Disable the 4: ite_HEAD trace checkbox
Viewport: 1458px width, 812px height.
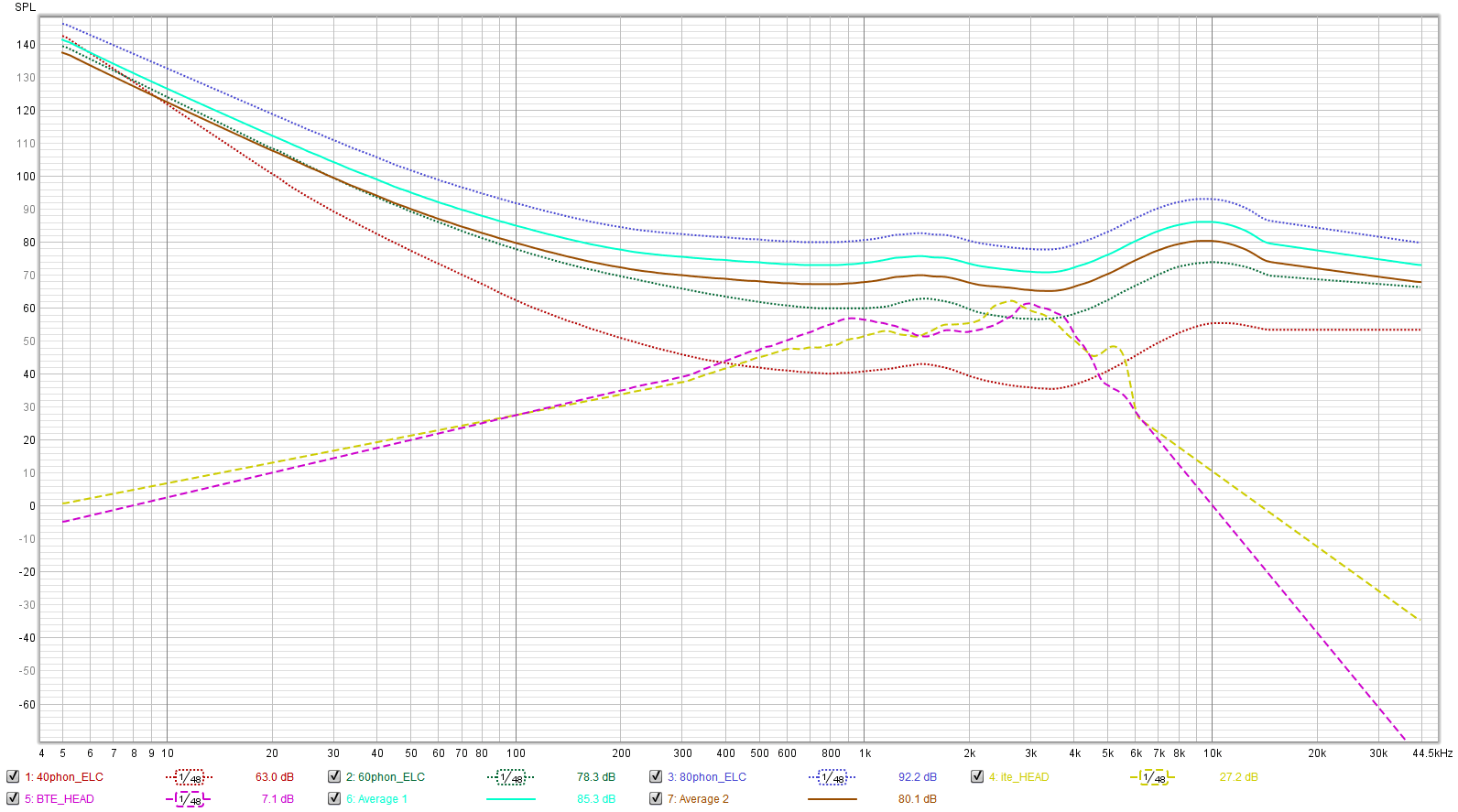977,776
